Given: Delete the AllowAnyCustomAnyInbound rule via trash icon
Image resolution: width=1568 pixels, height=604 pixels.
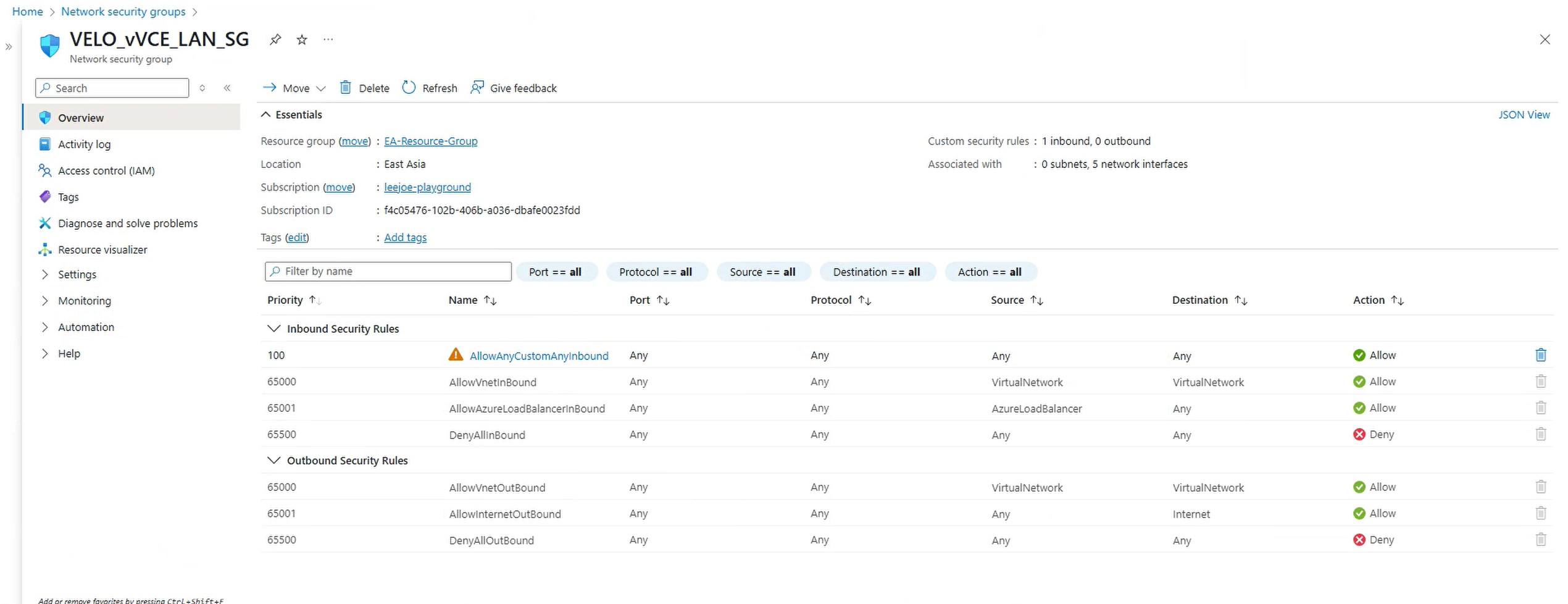Looking at the screenshot, I should pos(1540,355).
